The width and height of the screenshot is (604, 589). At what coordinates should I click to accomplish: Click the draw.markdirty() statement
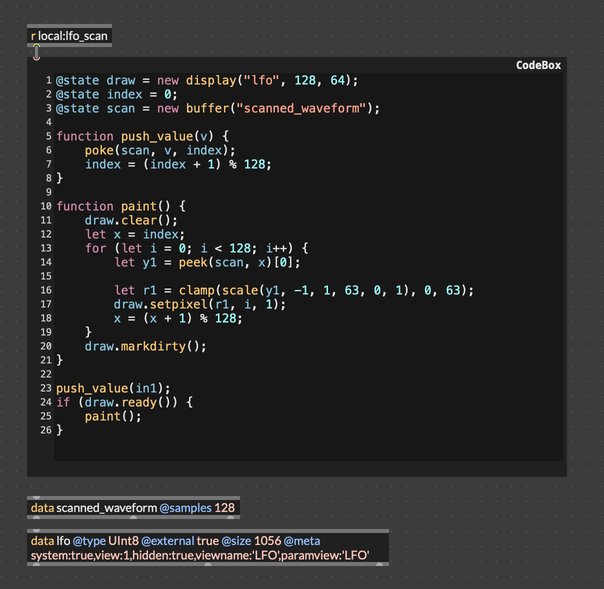coord(145,346)
